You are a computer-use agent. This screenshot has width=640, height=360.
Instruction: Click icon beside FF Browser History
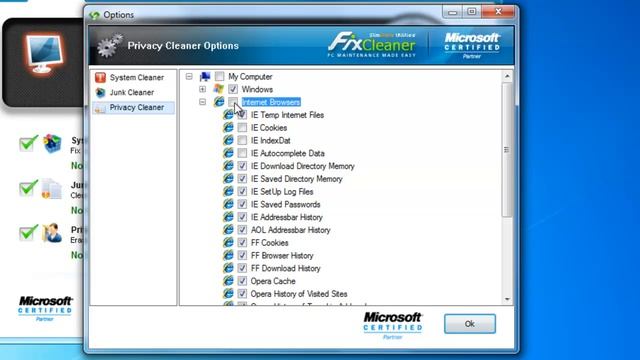tap(229, 255)
